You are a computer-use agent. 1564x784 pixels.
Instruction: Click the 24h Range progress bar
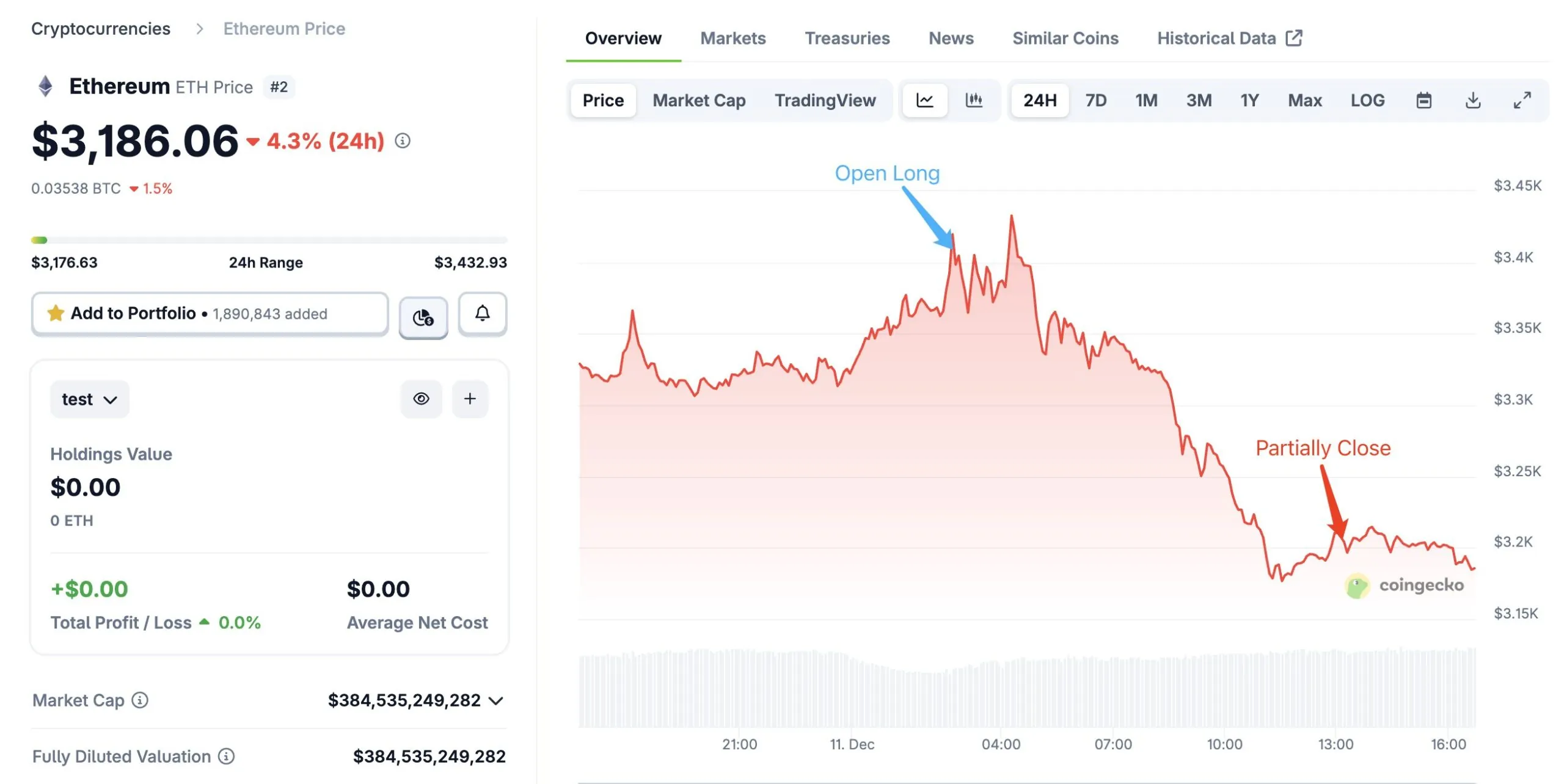(269, 240)
